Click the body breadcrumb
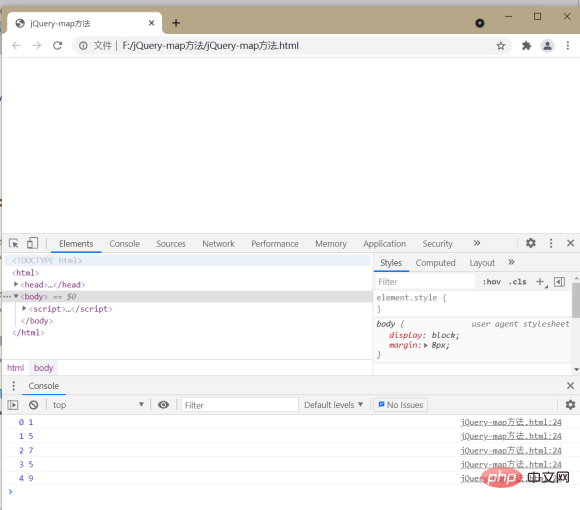 click(44, 368)
